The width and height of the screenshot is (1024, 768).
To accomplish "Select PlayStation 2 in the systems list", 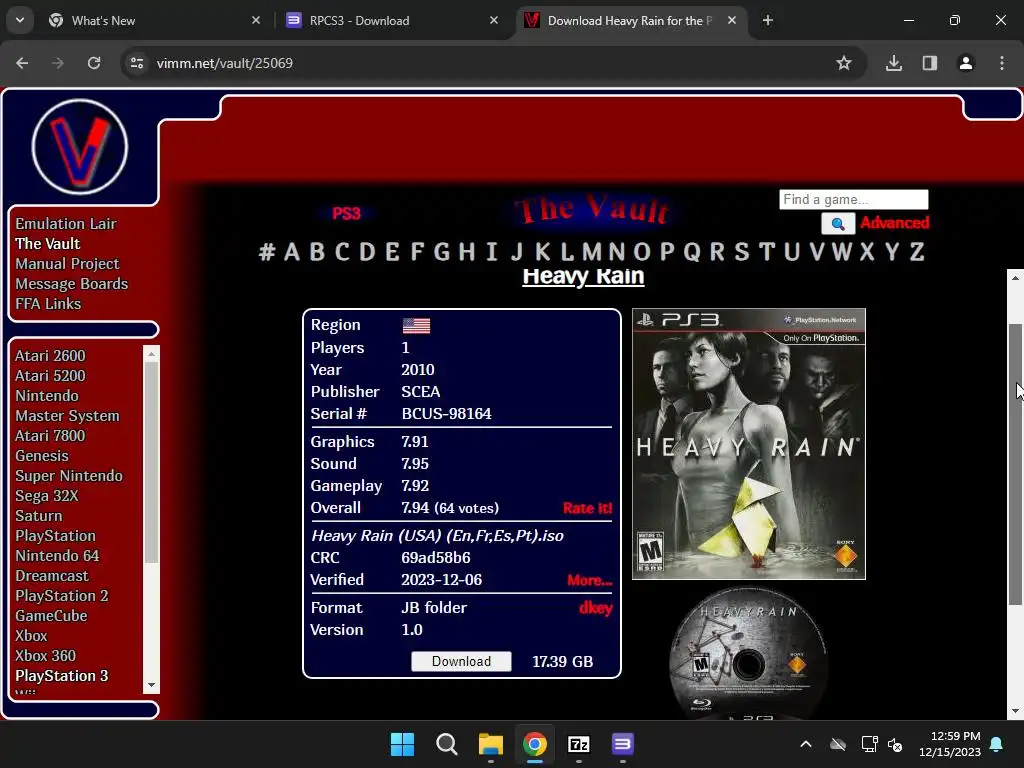I will pos(62,596).
